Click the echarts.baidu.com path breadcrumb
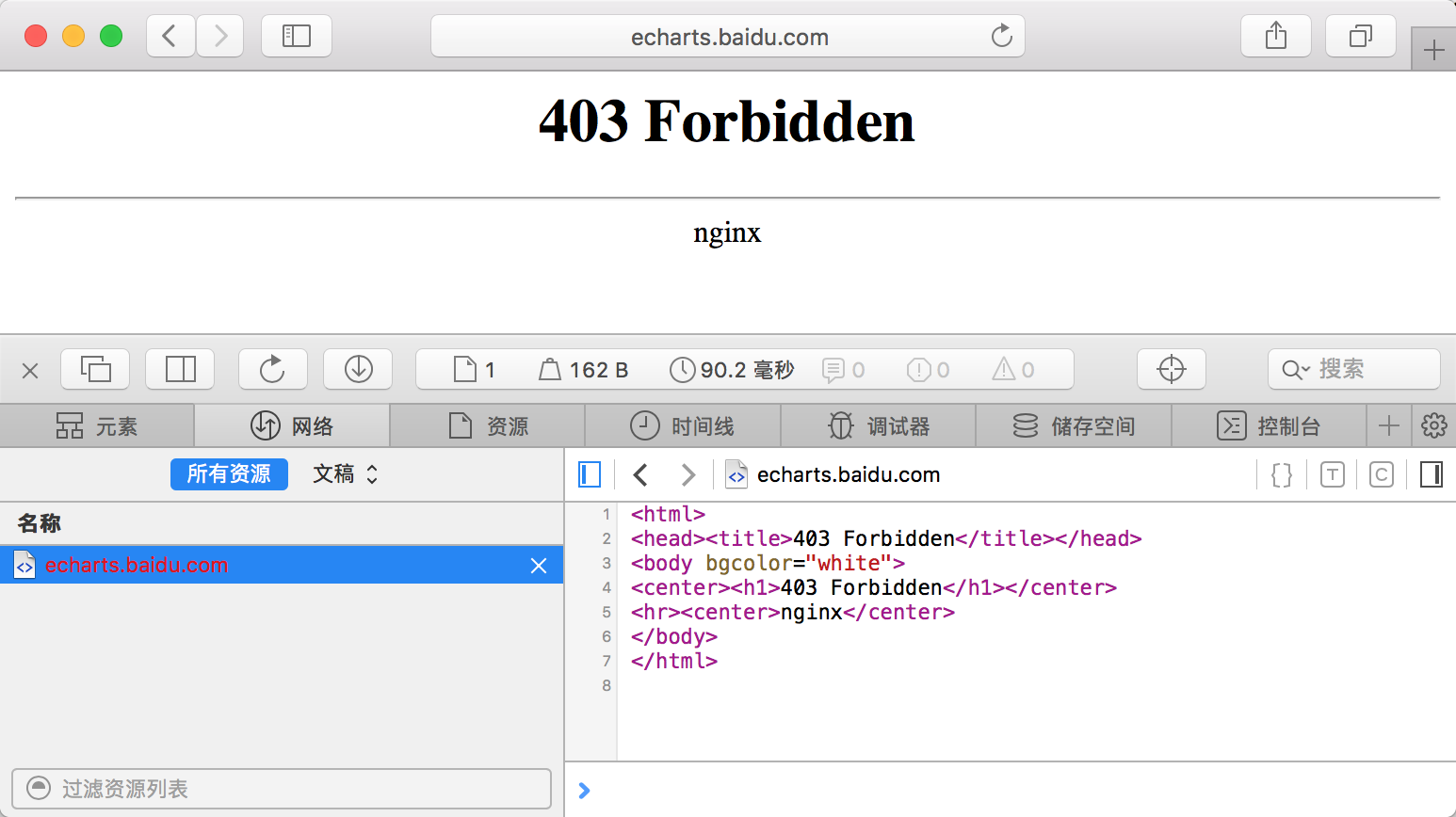Image resolution: width=1456 pixels, height=817 pixels. pyautogui.click(x=833, y=474)
